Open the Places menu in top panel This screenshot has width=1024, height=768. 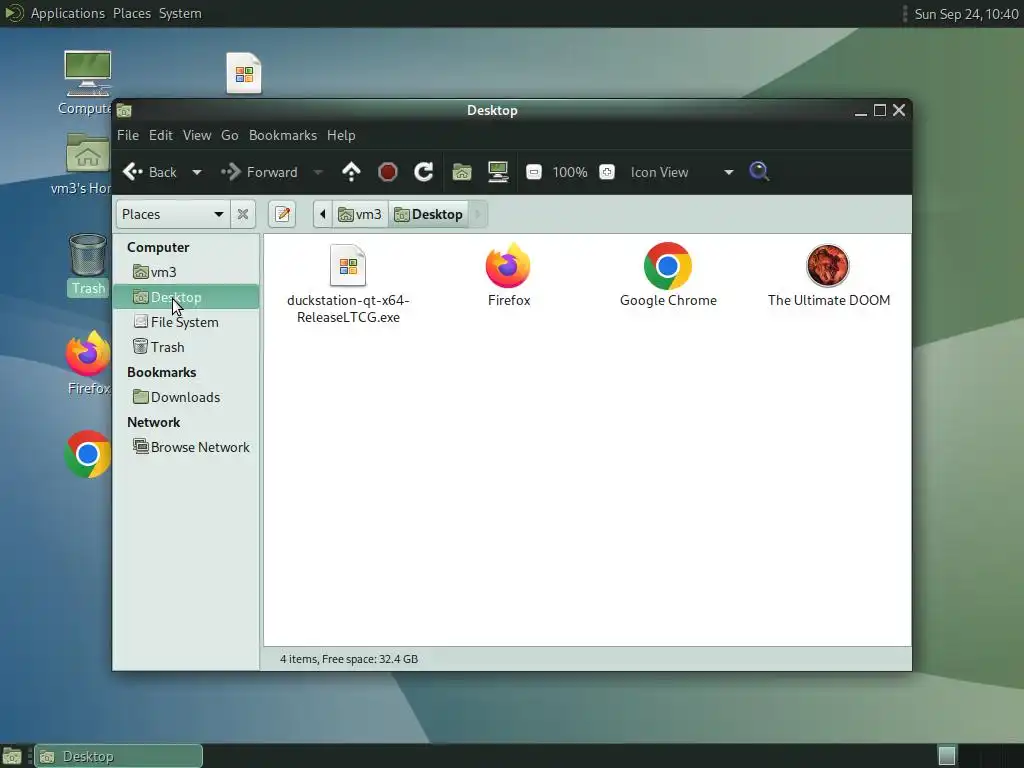pos(132,13)
